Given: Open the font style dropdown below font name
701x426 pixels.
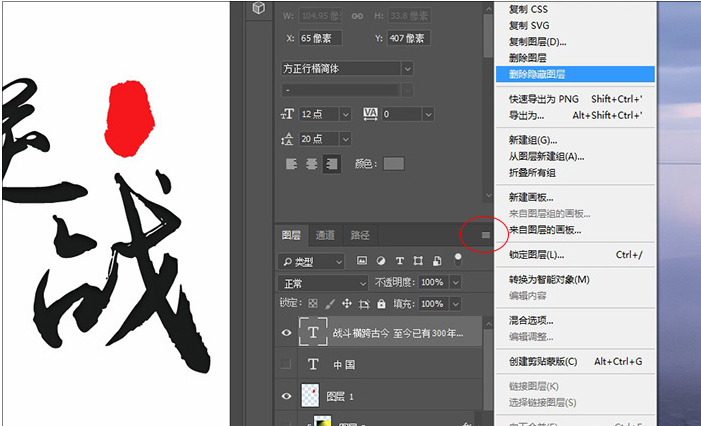Looking at the screenshot, I should [x=407, y=90].
